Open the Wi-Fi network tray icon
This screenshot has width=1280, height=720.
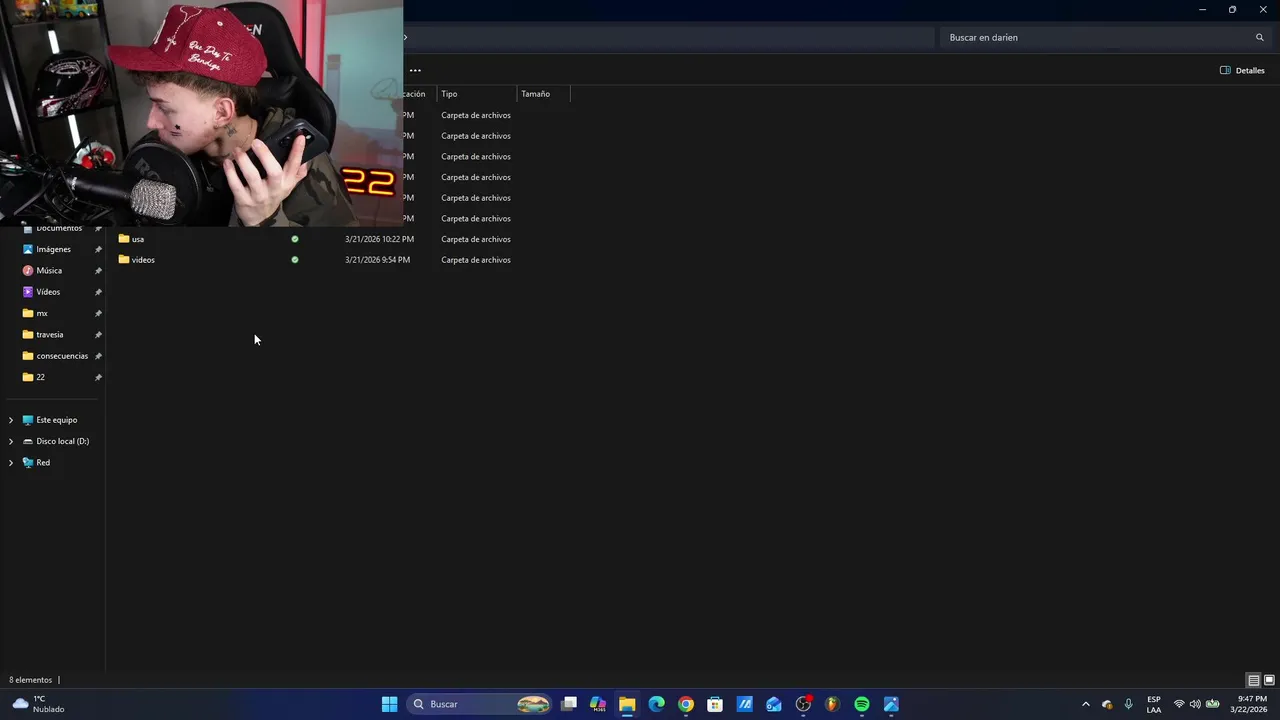1179,704
